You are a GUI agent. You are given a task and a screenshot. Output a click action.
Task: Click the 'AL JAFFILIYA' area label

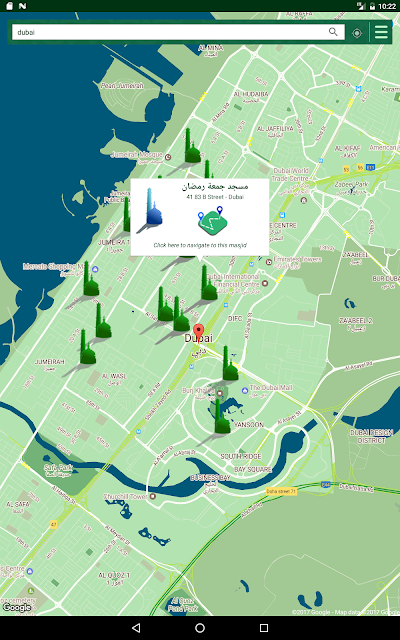[x=275, y=129]
